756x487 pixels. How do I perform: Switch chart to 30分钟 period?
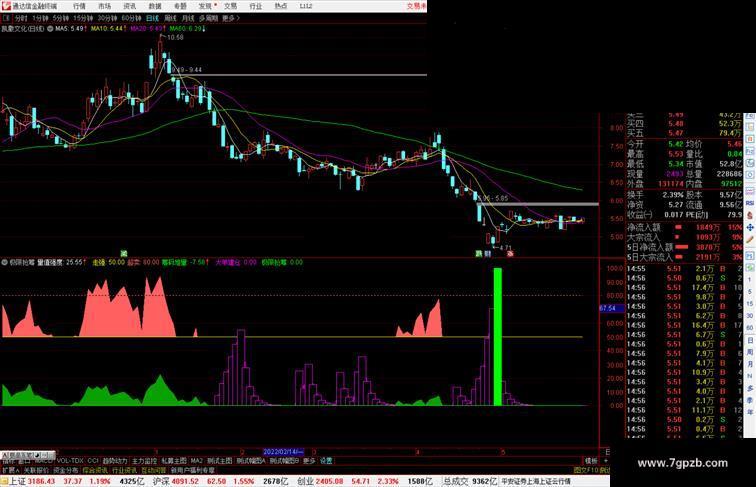(107, 18)
